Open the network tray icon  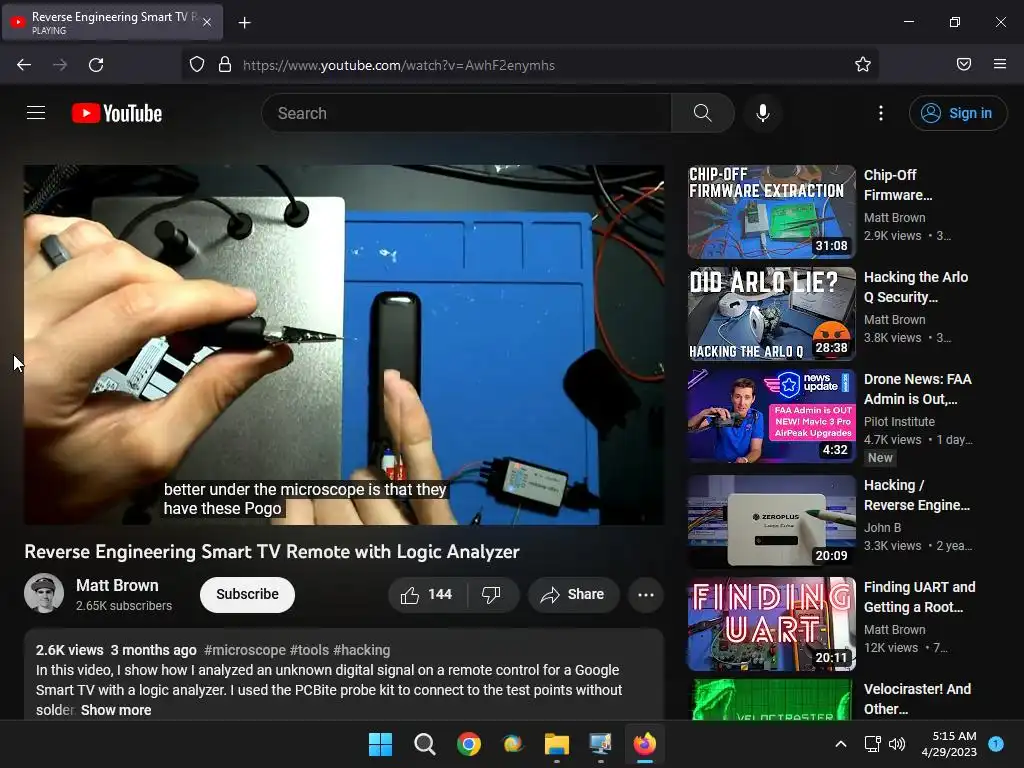[872, 744]
